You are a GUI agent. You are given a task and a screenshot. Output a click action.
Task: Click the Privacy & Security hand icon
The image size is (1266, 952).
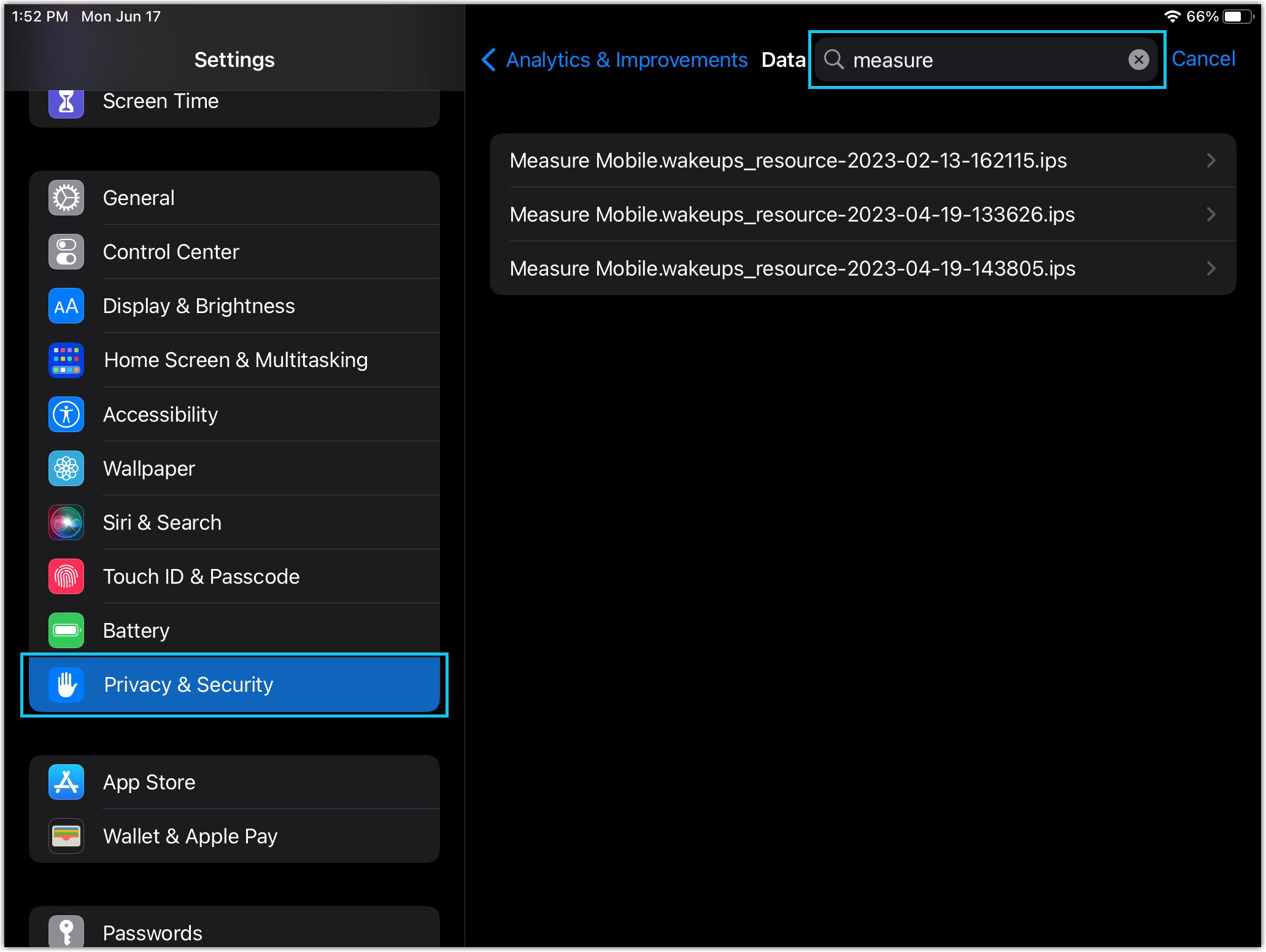66,684
